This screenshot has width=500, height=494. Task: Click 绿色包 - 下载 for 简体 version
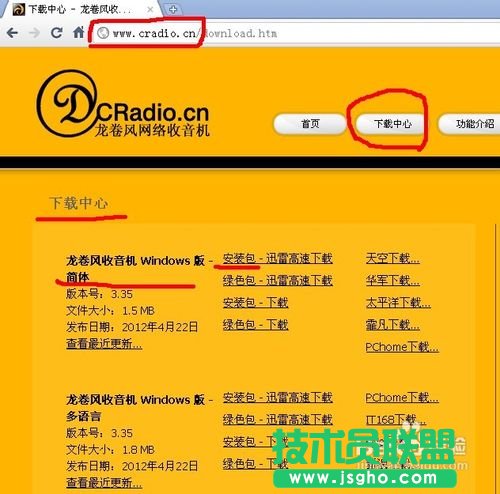click(x=255, y=325)
